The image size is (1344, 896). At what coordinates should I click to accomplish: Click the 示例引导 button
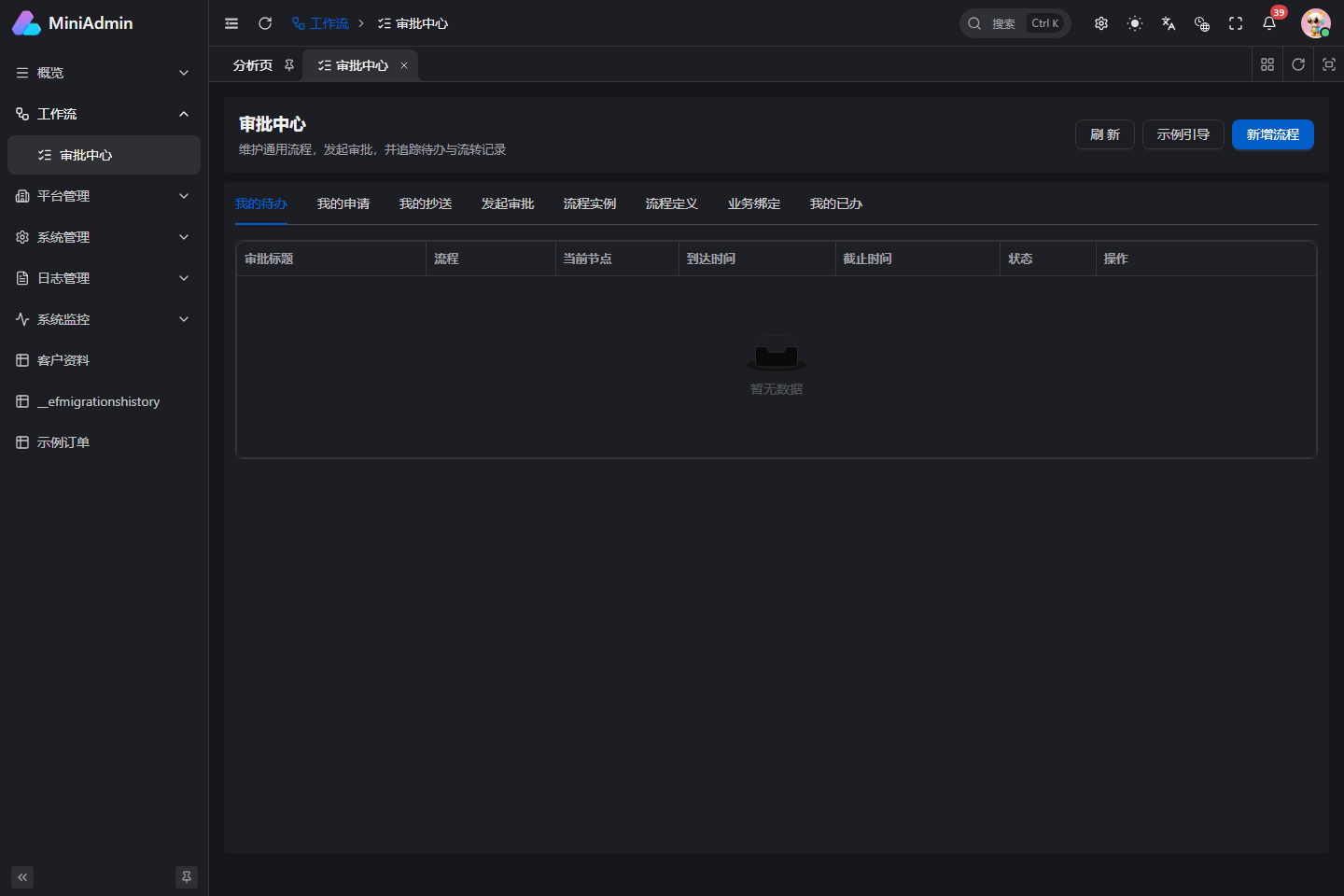[1183, 134]
